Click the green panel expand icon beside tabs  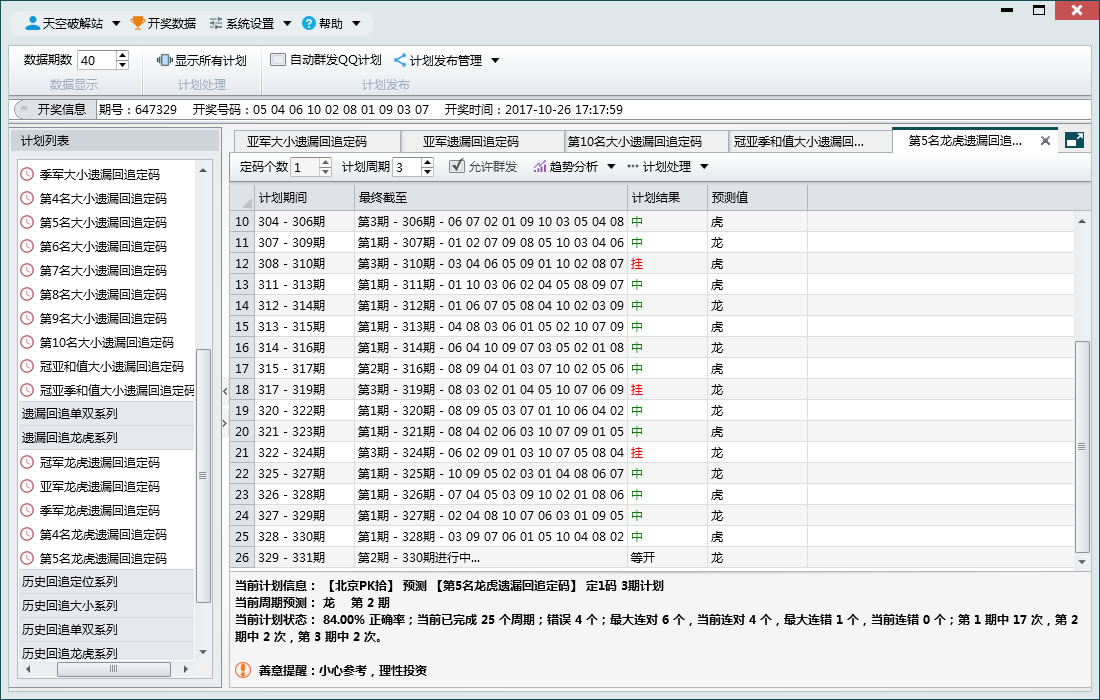[x=1075, y=140]
